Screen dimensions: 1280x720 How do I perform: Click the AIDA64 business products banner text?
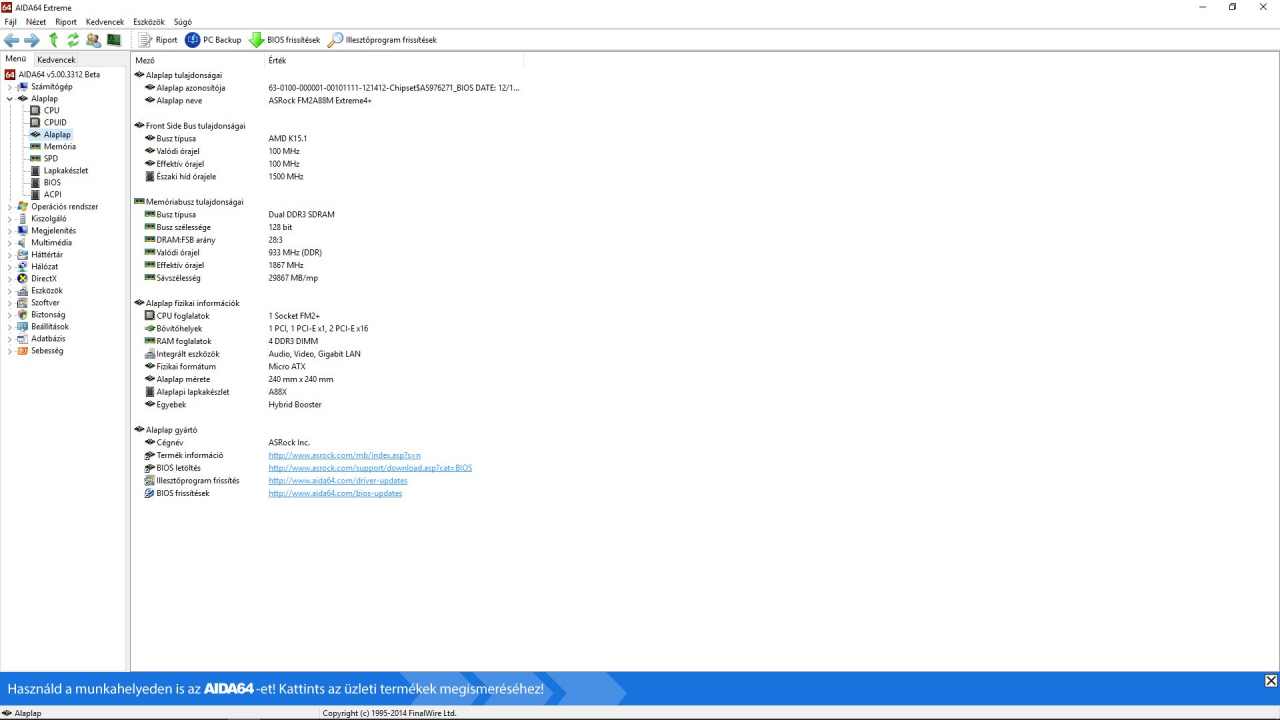276,689
